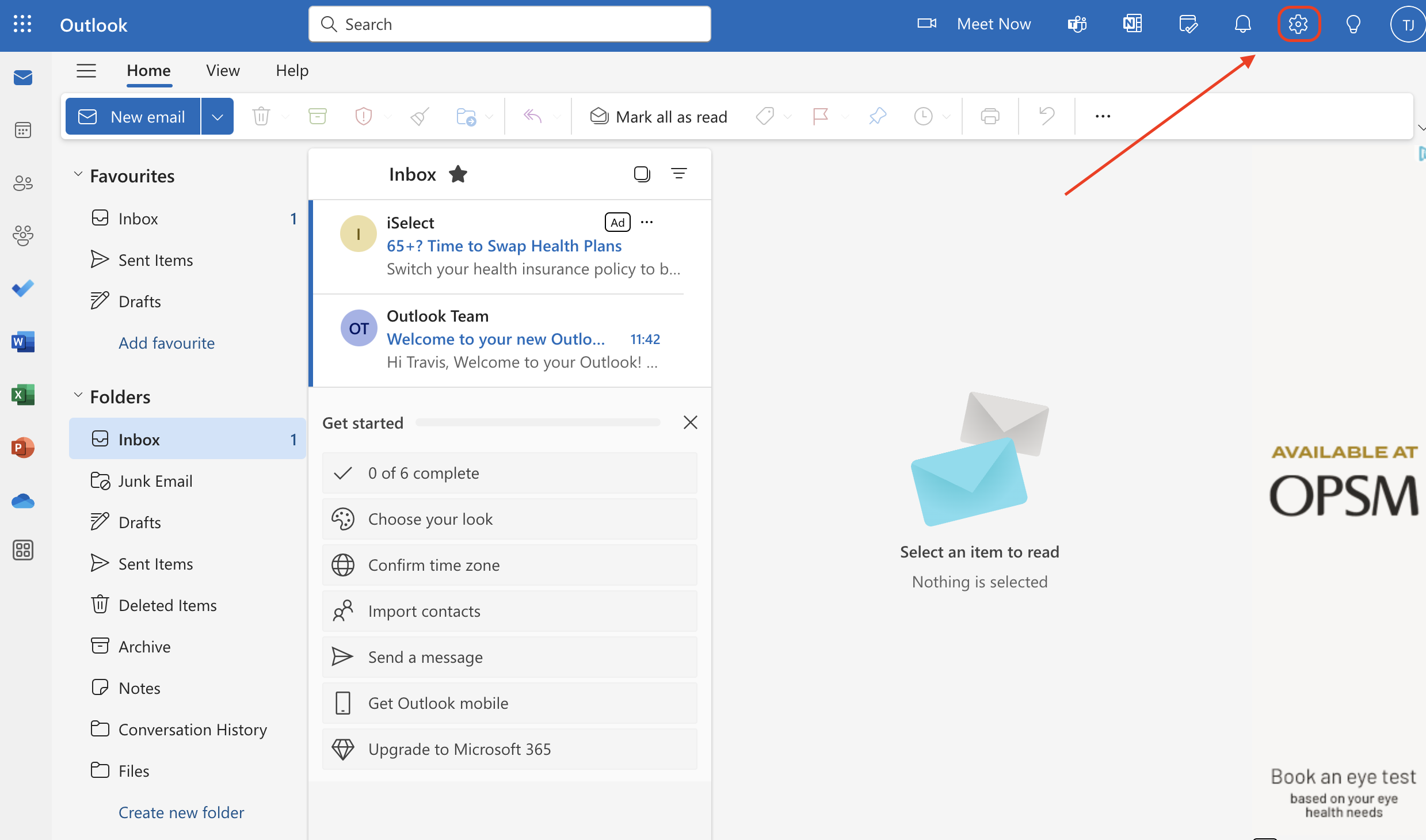Viewport: 1426px width, 840px height.
Task: Open notifications bell
Action: (1243, 24)
